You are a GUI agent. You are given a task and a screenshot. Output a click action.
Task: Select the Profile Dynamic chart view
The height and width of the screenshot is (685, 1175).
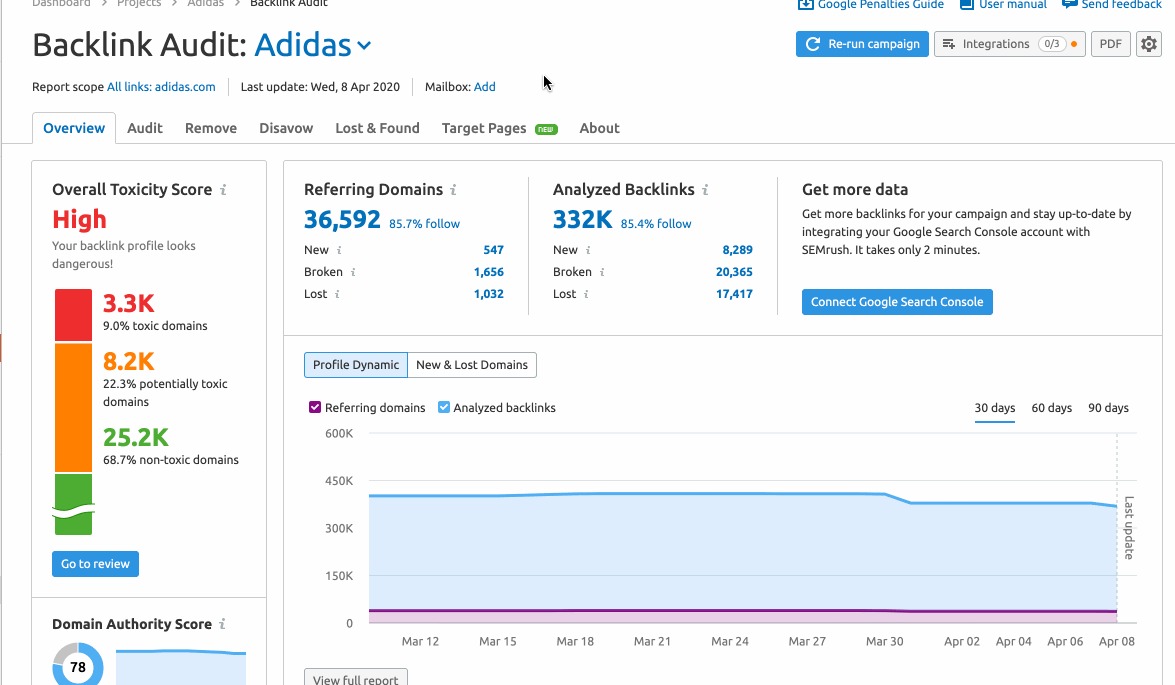356,365
